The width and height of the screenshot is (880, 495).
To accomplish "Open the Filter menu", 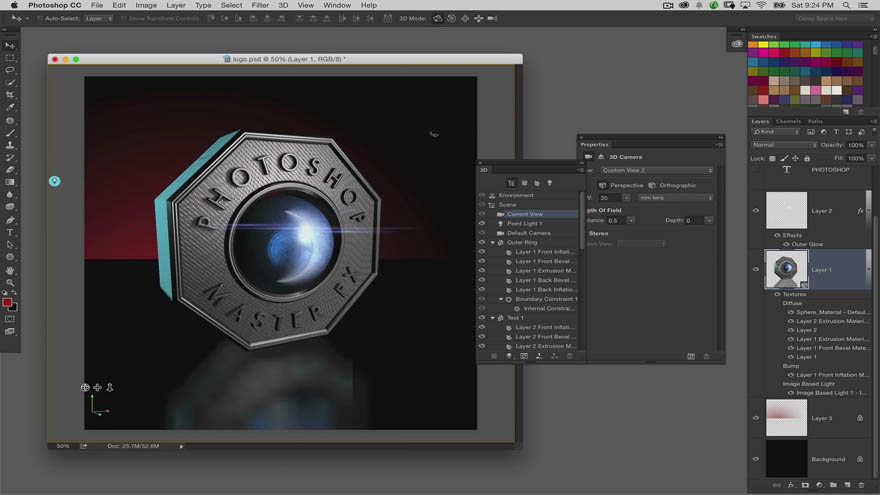I will pos(260,5).
